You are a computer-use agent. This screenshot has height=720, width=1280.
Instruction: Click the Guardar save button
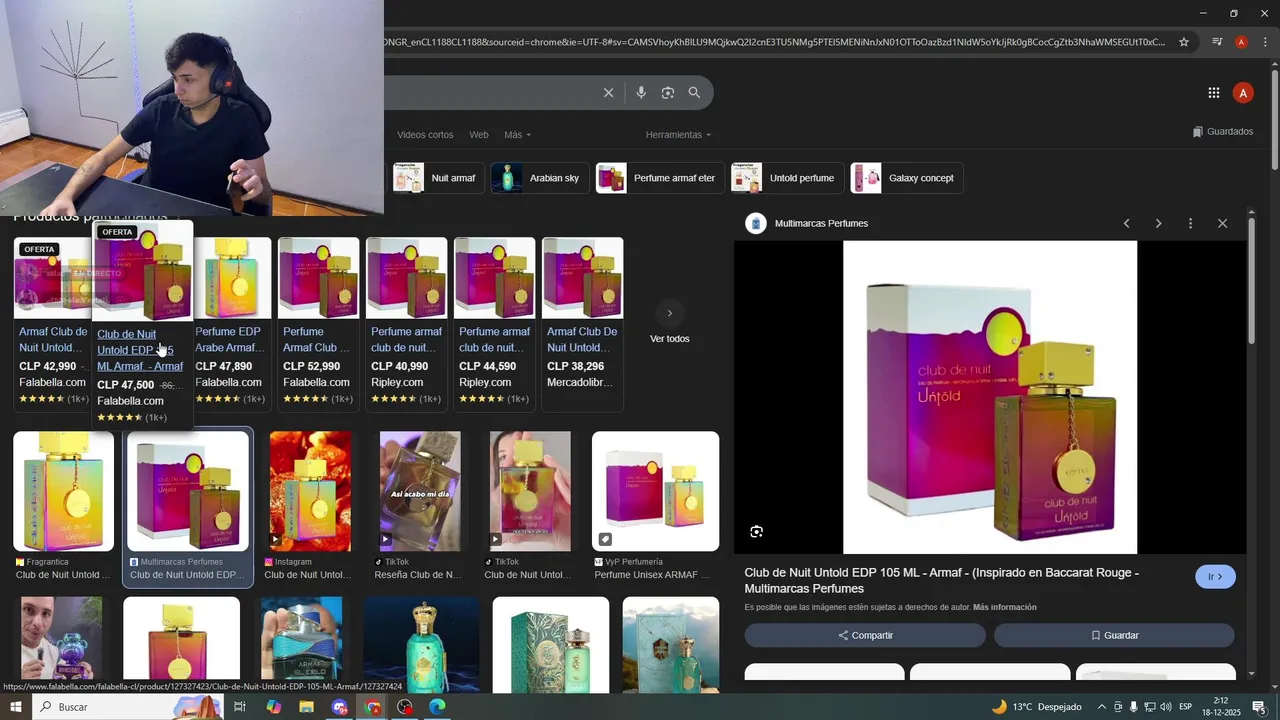click(x=1114, y=635)
